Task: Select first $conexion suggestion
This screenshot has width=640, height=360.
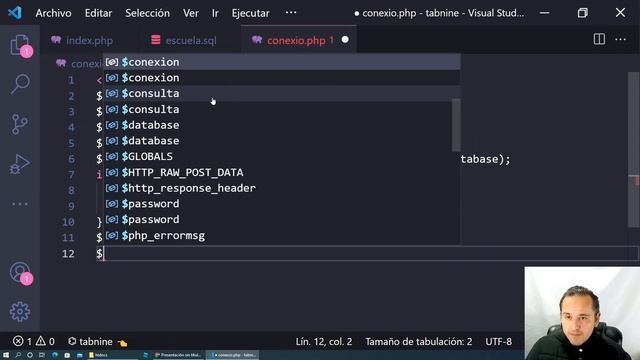Action: (x=282, y=62)
